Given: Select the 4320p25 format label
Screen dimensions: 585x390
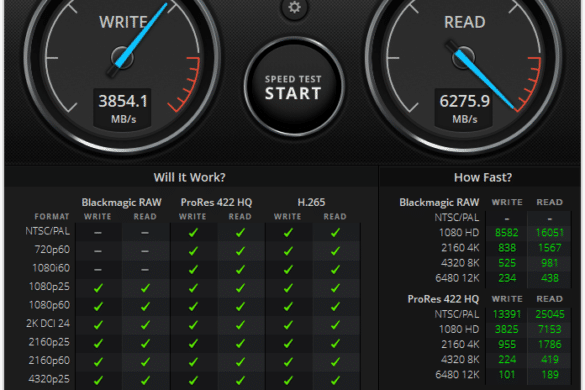Looking at the screenshot, I should 49,379.
